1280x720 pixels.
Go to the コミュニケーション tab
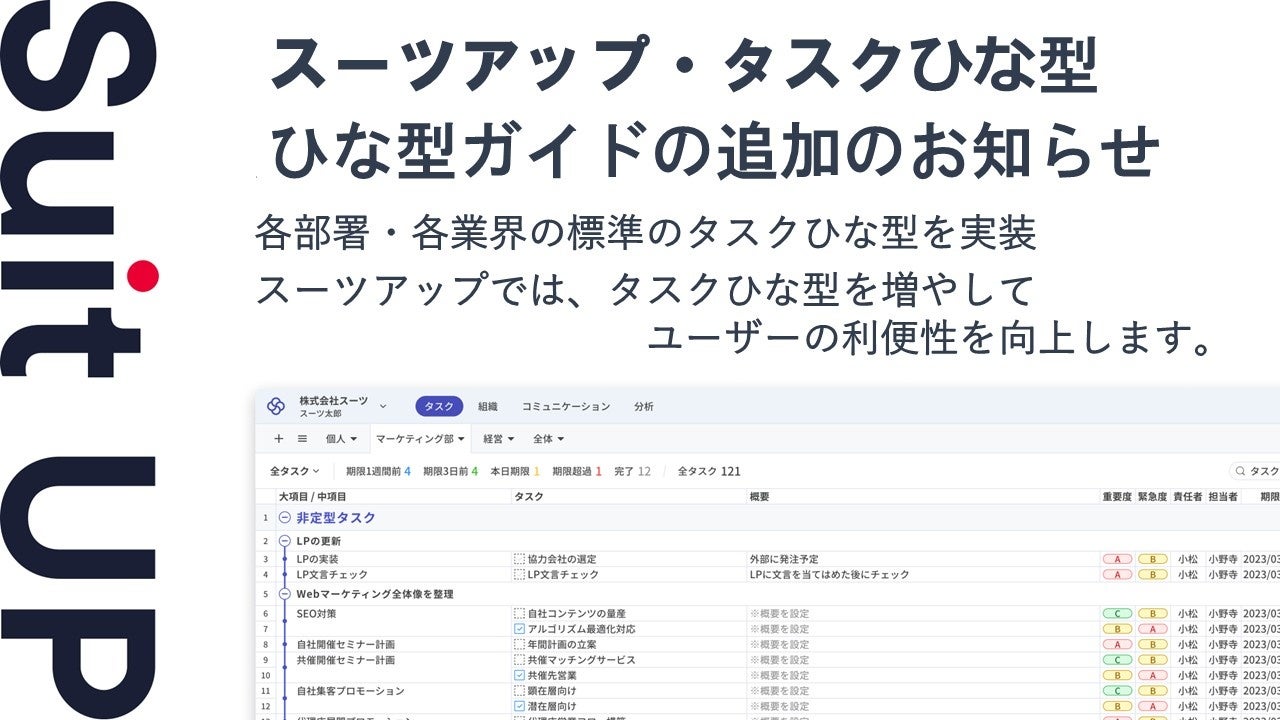(x=566, y=407)
